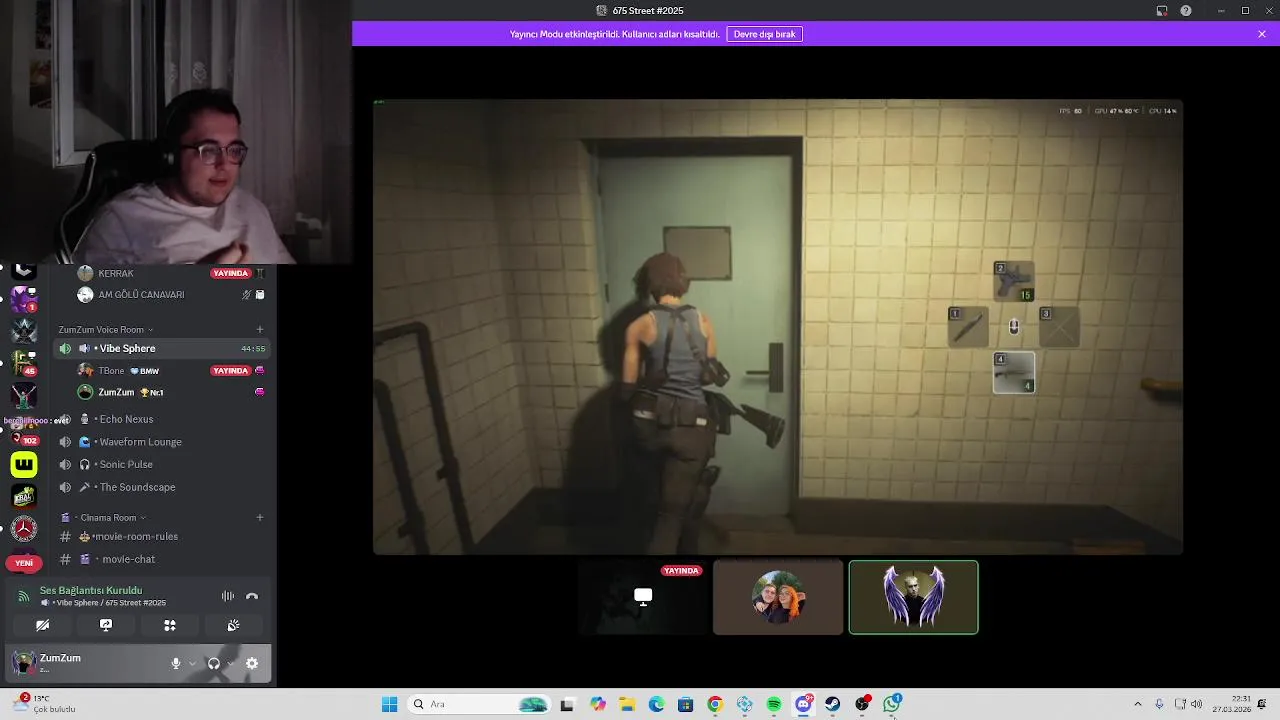Open the yellow W server icon
1280x720 pixels.
(x=24, y=464)
